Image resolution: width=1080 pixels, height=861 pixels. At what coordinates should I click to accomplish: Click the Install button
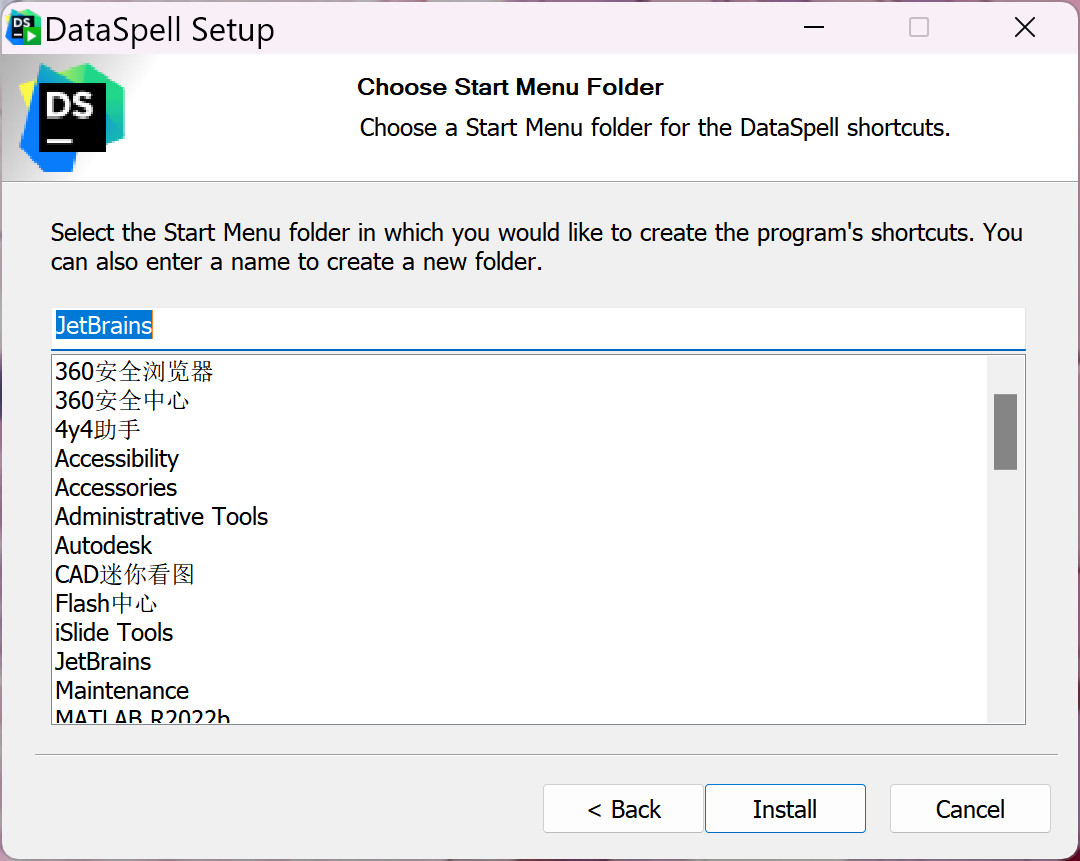pos(785,809)
